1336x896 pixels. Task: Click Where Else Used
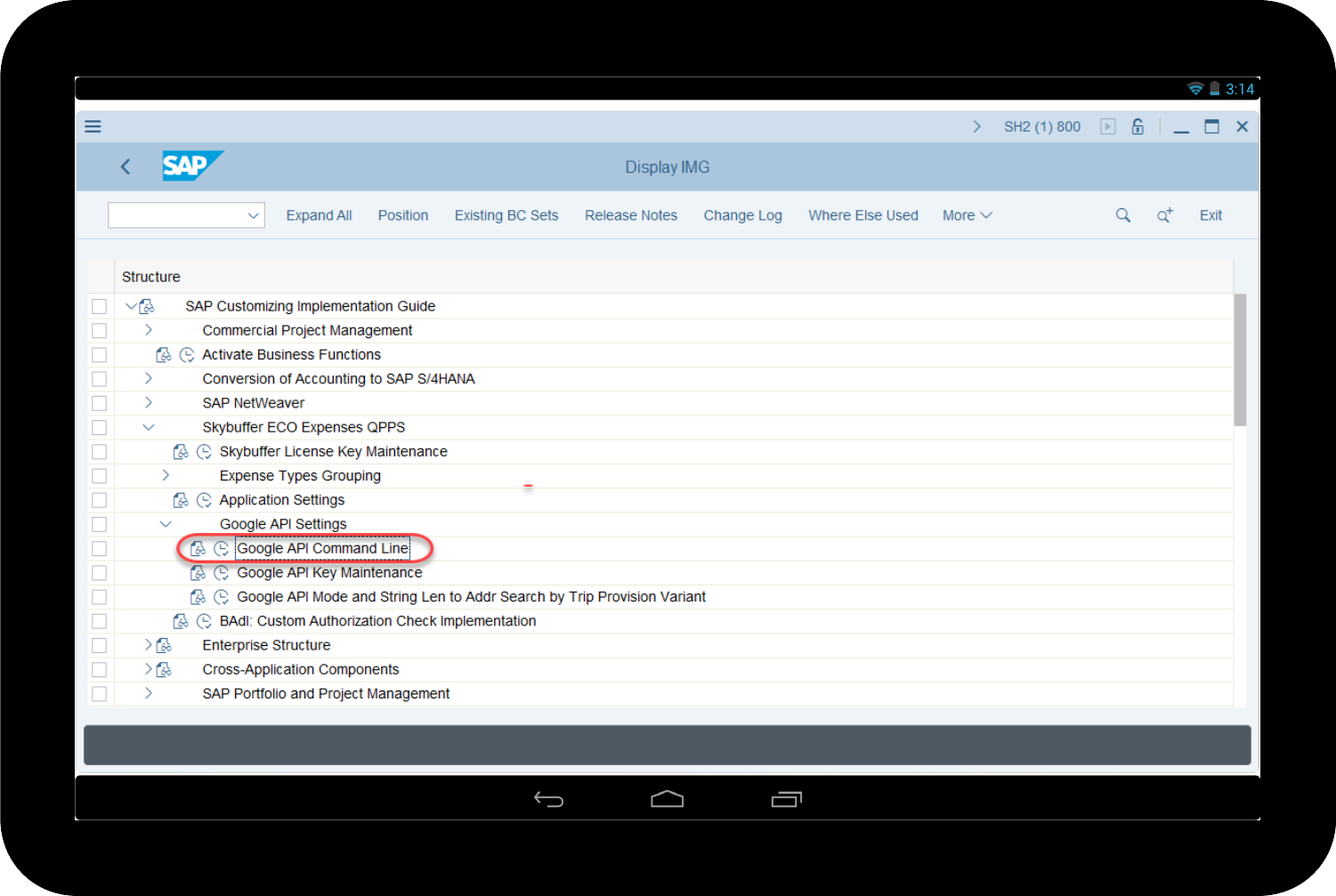pos(863,215)
